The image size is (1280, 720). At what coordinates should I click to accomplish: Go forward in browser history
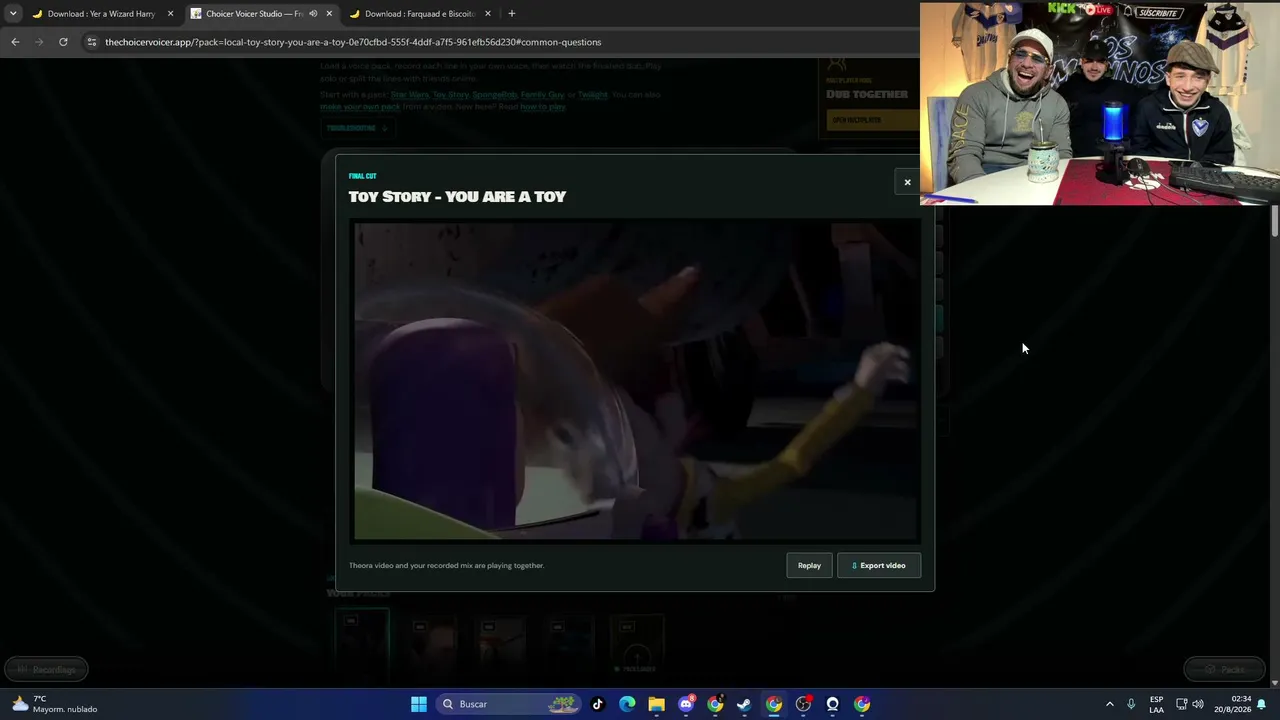39,42
